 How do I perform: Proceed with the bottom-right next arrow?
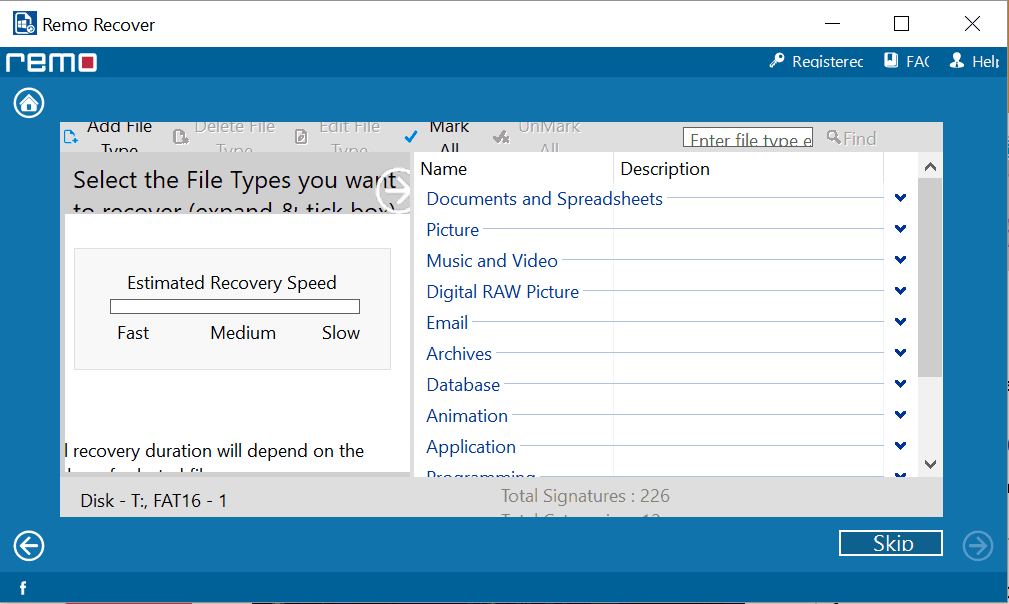977,546
